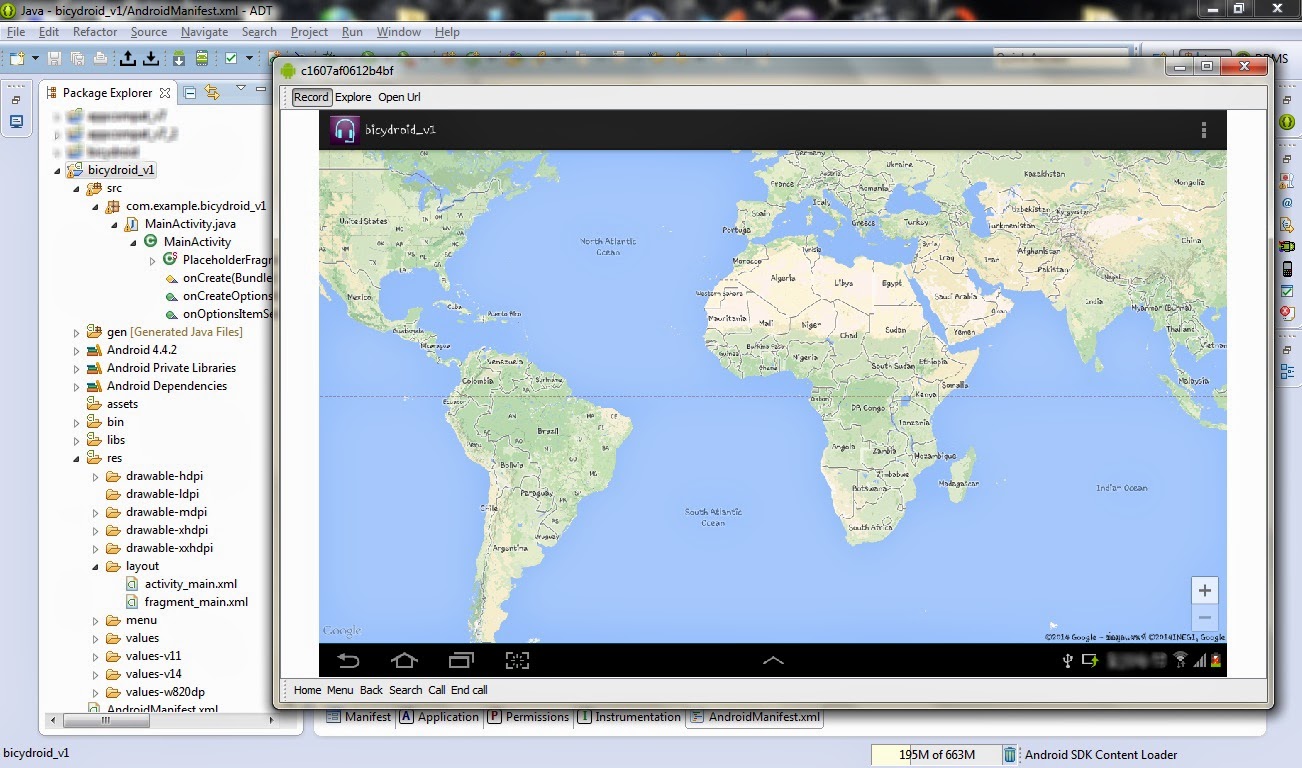Click the Print toolbar icon
This screenshot has height=768, width=1302.
pos(100,59)
